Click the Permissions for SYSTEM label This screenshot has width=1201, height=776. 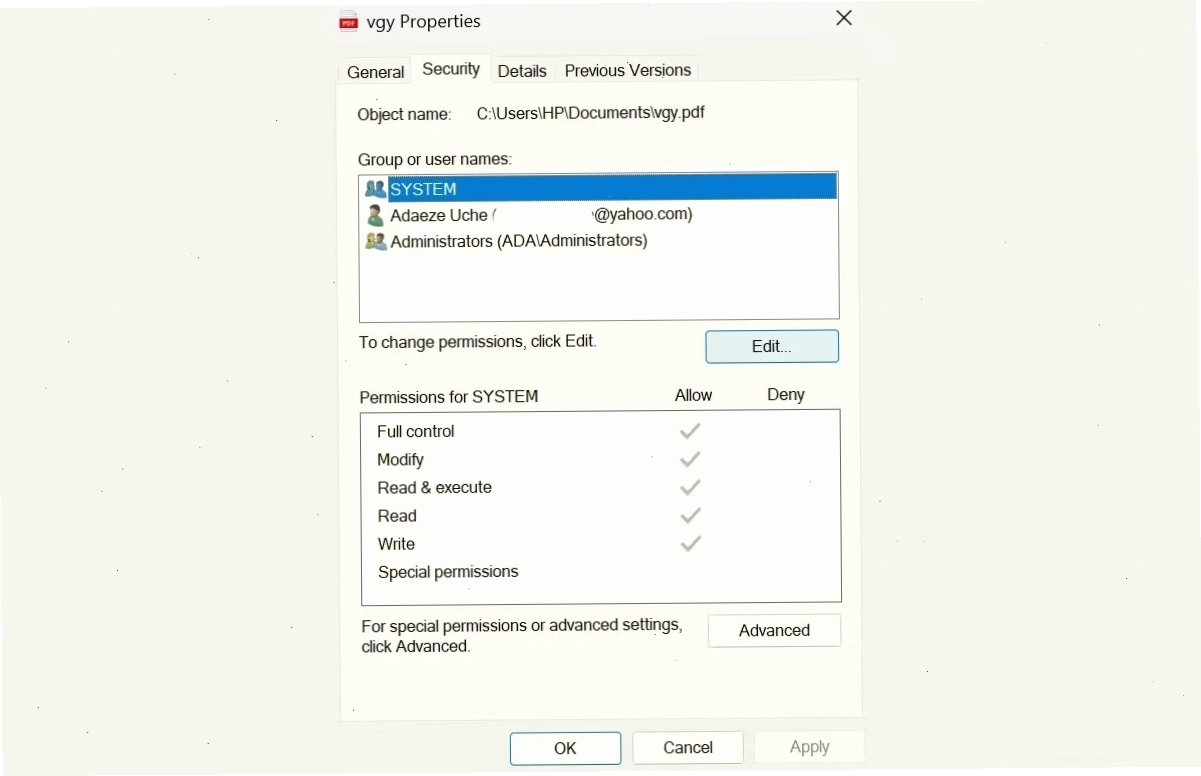pyautogui.click(x=449, y=397)
